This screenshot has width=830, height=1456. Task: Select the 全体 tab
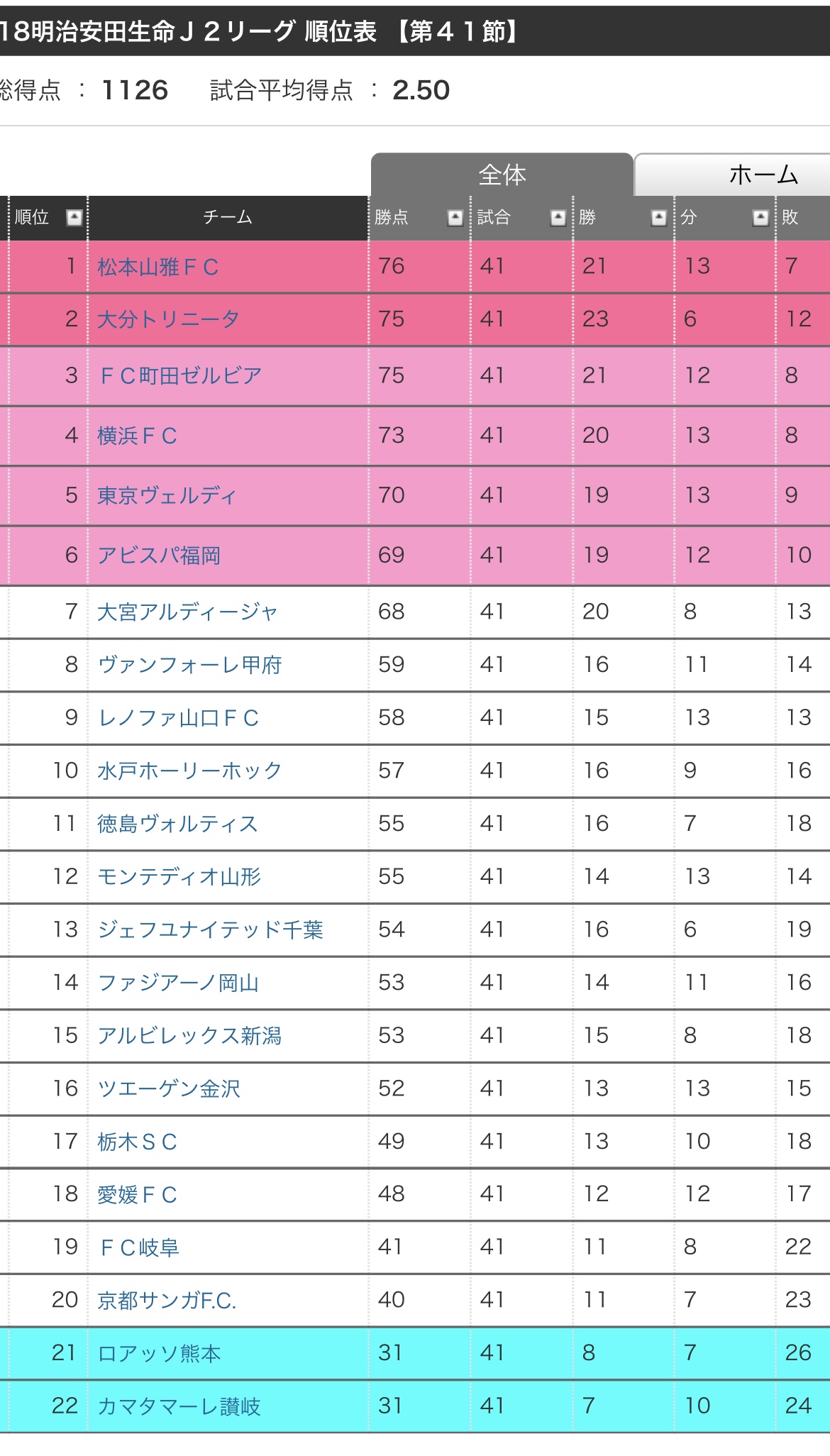502,175
